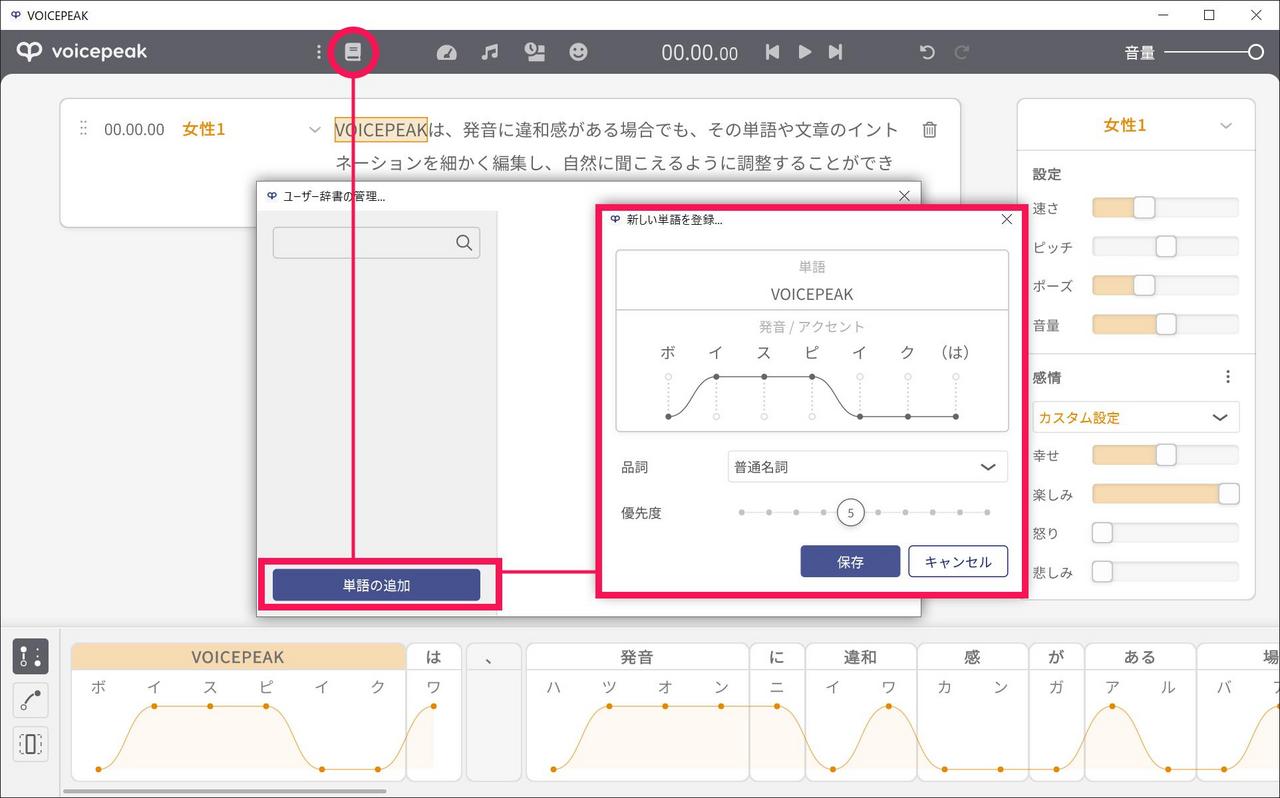
Task: Close the new word registration dialog
Action: pos(1007,219)
